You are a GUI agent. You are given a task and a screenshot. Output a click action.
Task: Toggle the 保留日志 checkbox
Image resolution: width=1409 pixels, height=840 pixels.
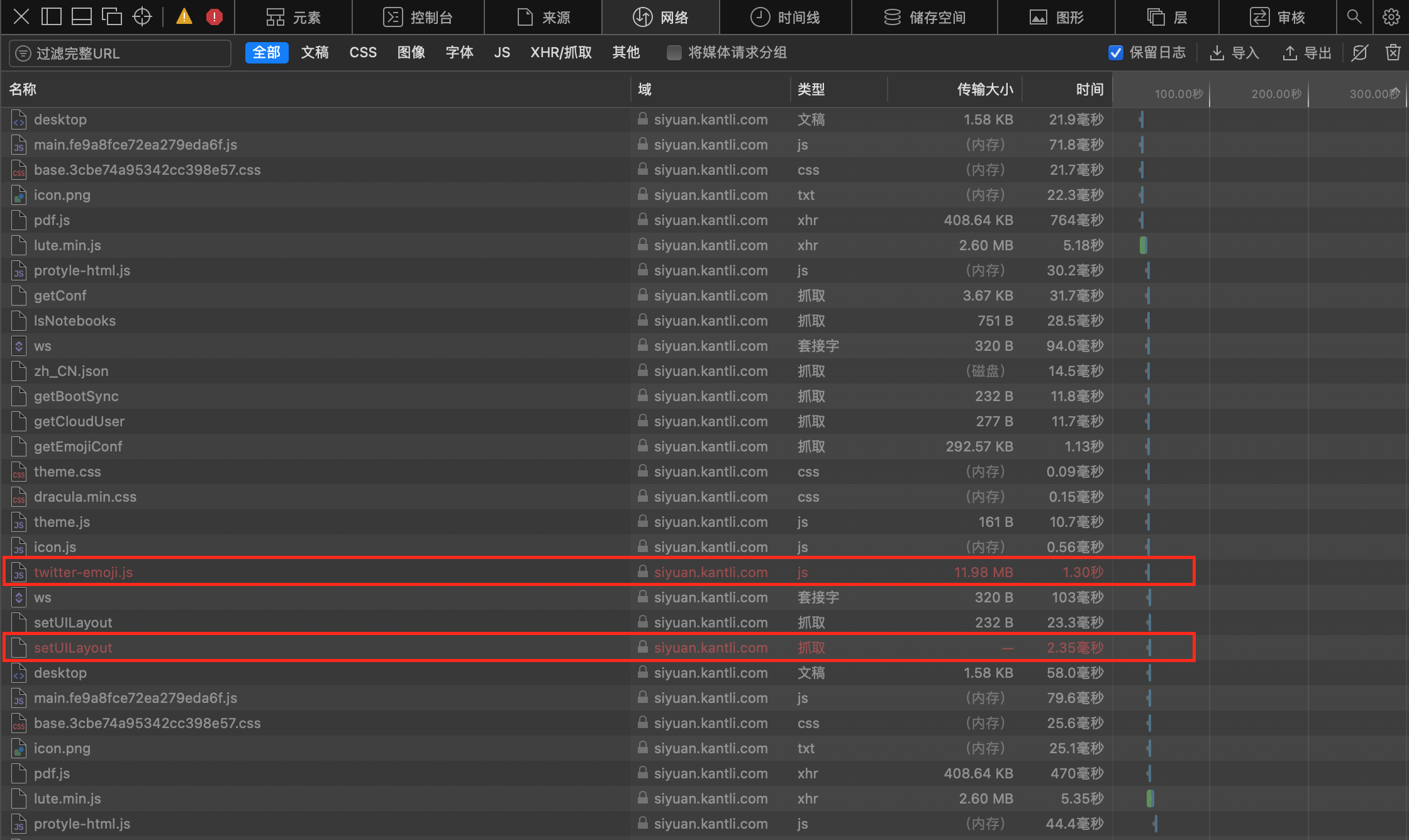(x=1115, y=53)
